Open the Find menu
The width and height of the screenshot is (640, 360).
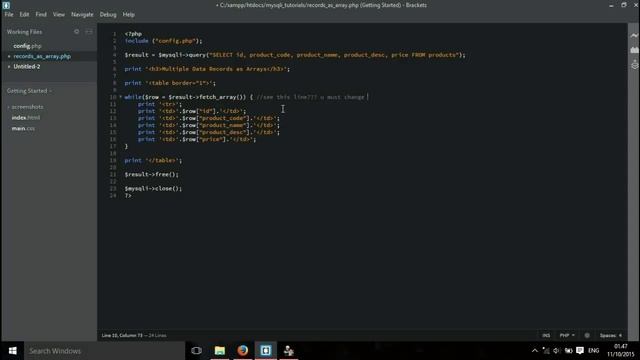[x=41, y=14]
